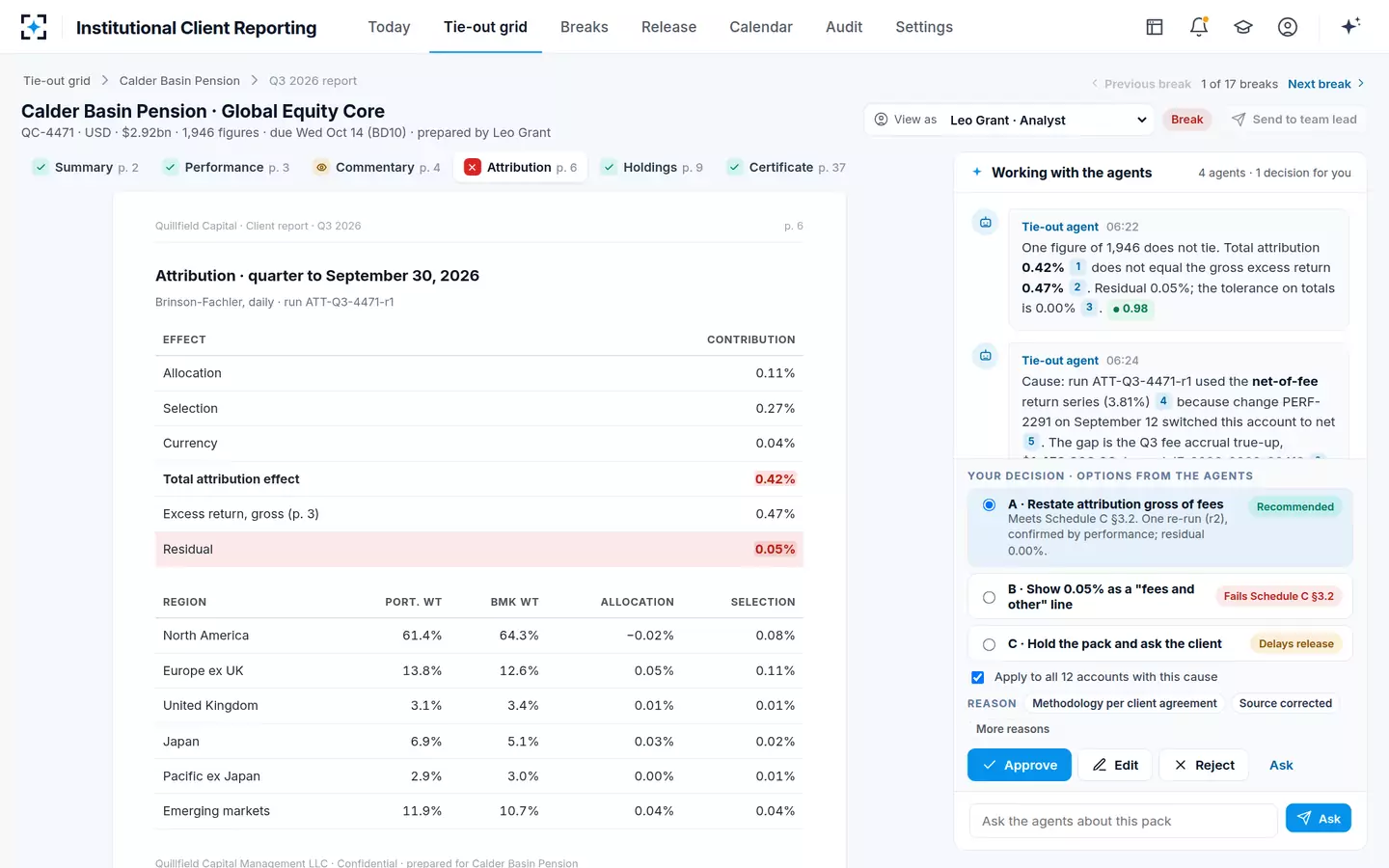Open the View as role dropdown

coord(1010,120)
